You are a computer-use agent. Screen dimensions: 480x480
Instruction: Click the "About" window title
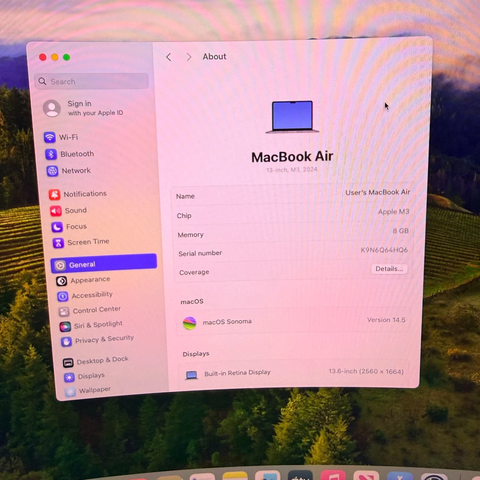[214, 57]
